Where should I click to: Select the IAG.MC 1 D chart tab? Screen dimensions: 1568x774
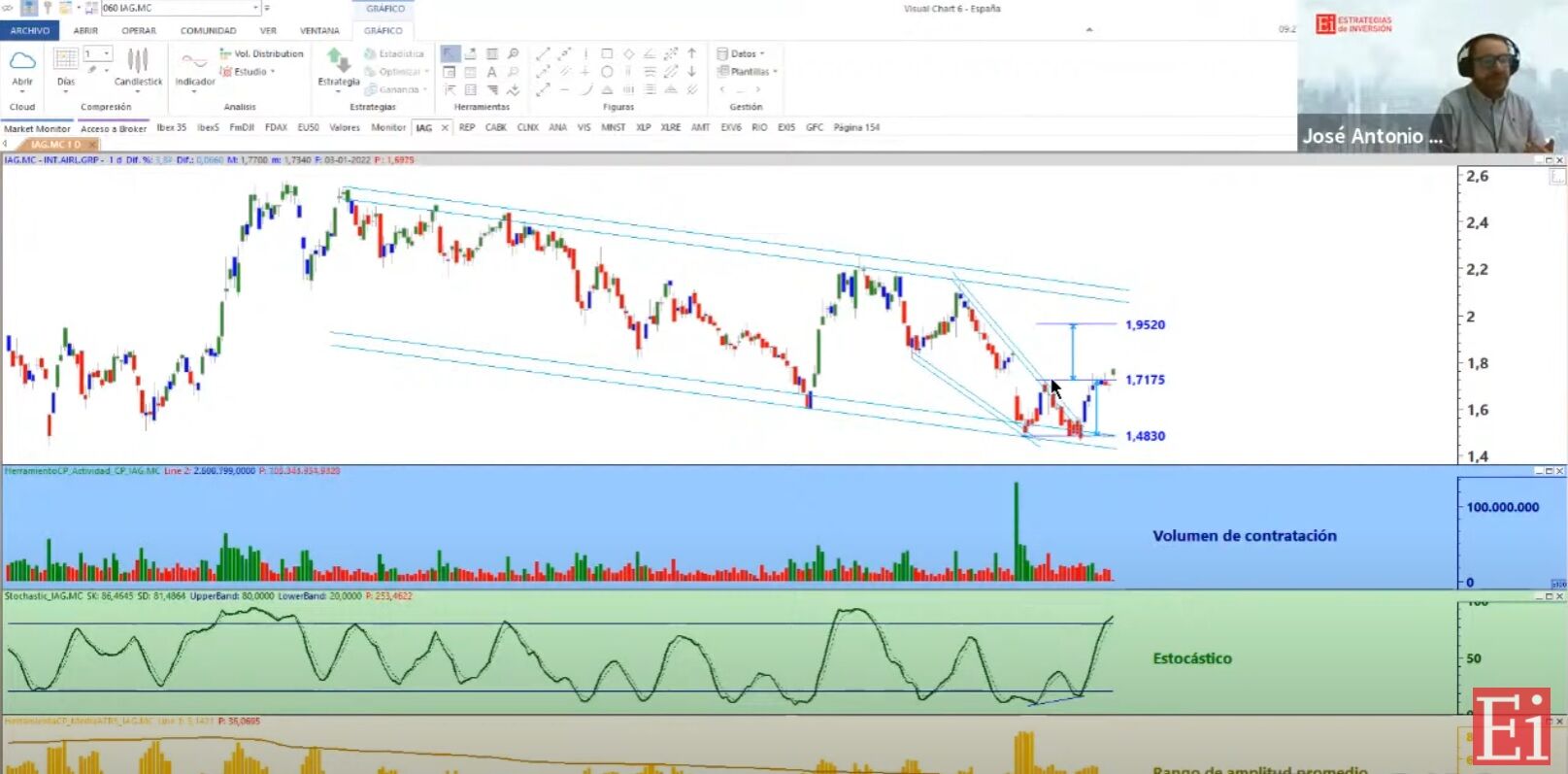pos(55,144)
